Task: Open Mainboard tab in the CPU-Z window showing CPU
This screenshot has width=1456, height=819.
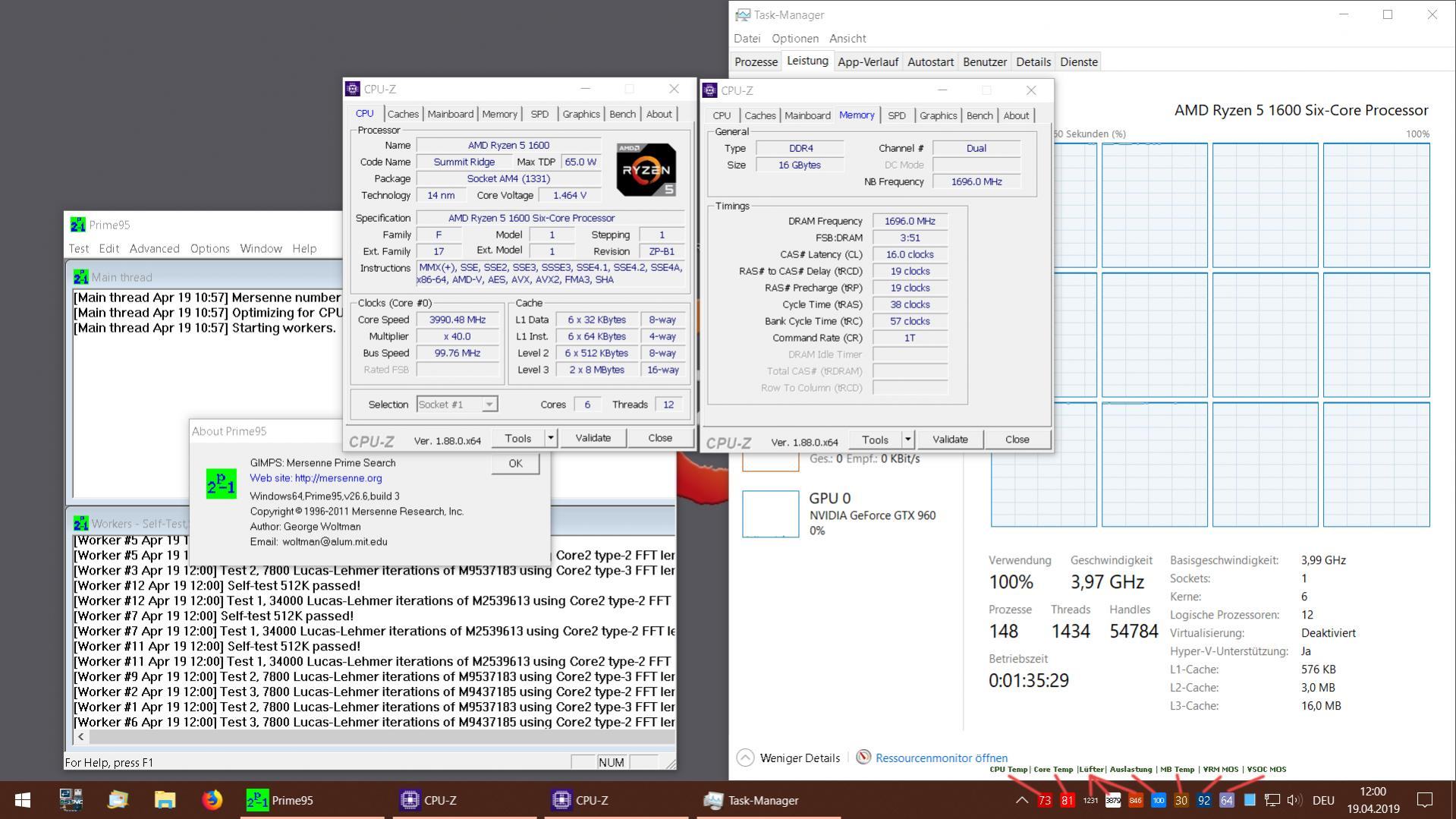Action: click(x=450, y=114)
